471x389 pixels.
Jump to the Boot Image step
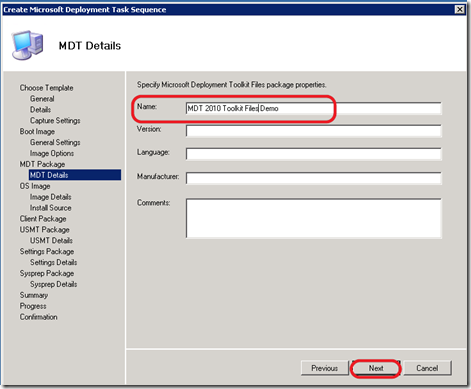37,131
